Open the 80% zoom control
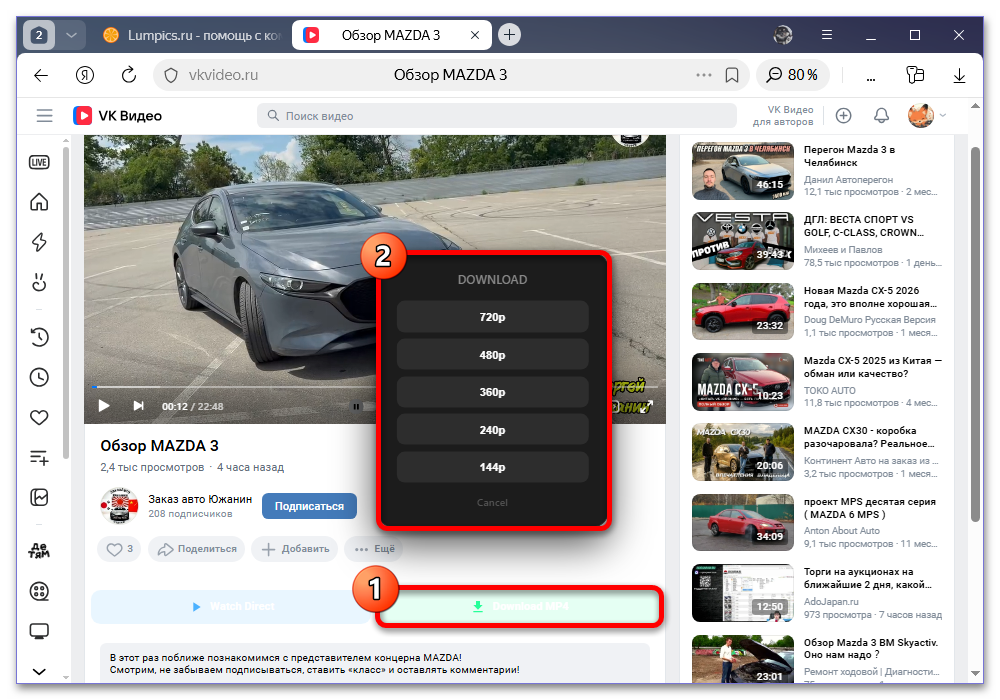The image size is (1000, 700). tap(792, 75)
